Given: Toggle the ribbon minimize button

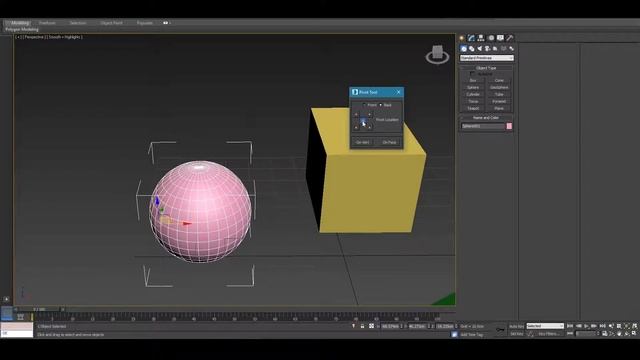Looking at the screenshot, I should (x=166, y=23).
